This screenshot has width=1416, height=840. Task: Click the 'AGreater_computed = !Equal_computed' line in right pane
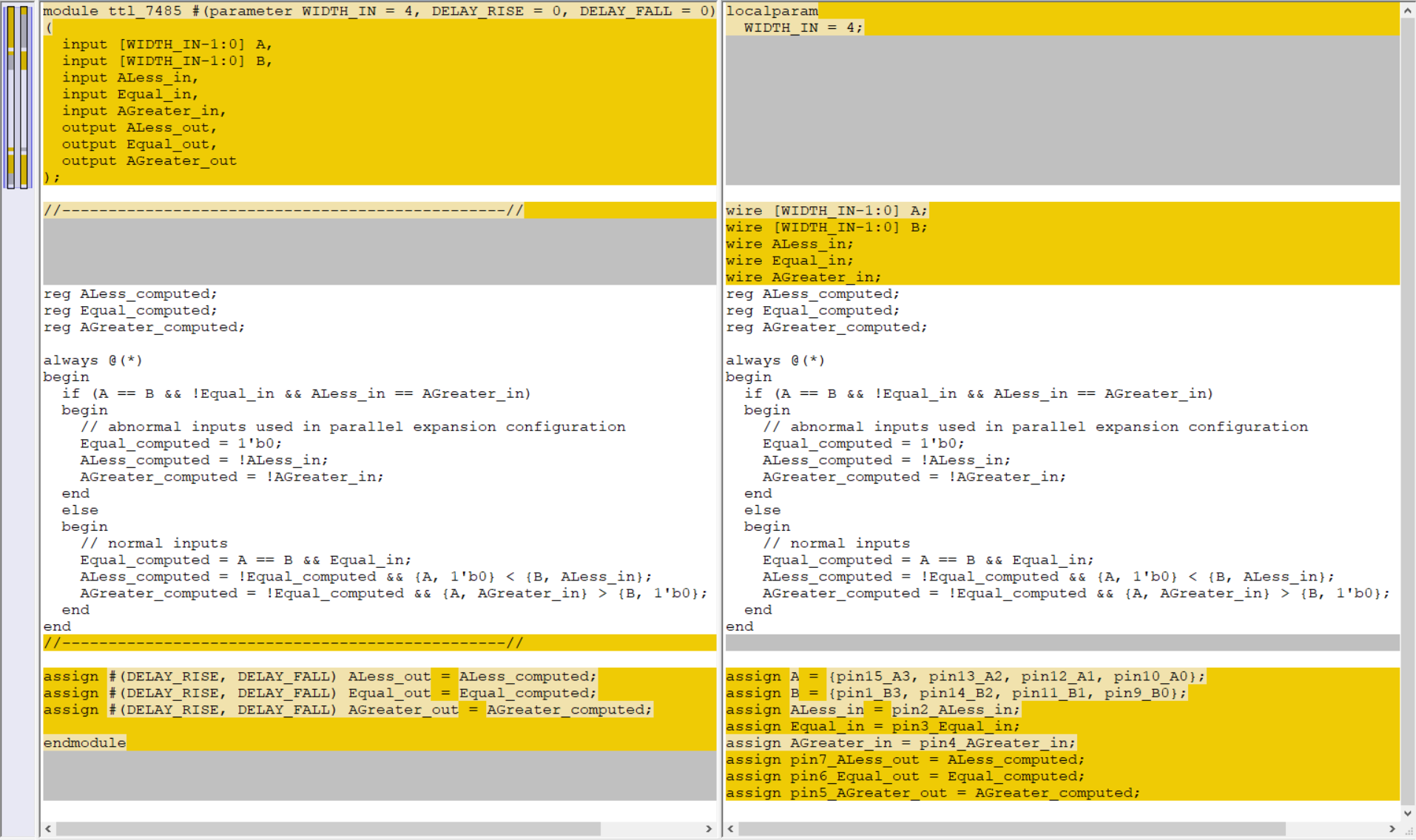1076,593
